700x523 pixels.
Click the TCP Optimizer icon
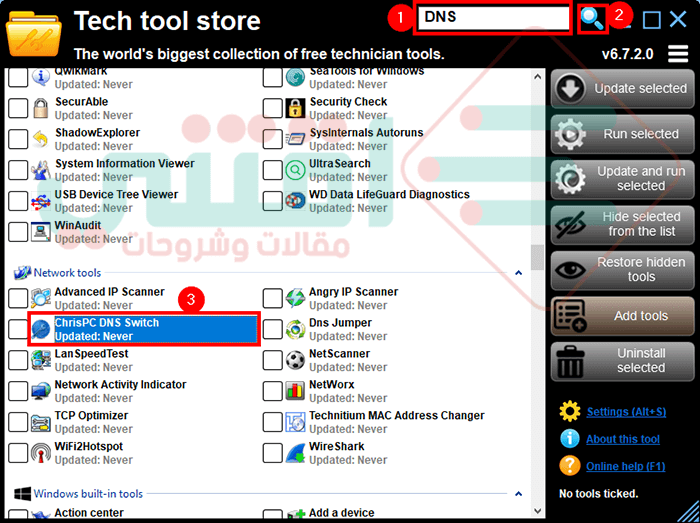click(x=41, y=422)
